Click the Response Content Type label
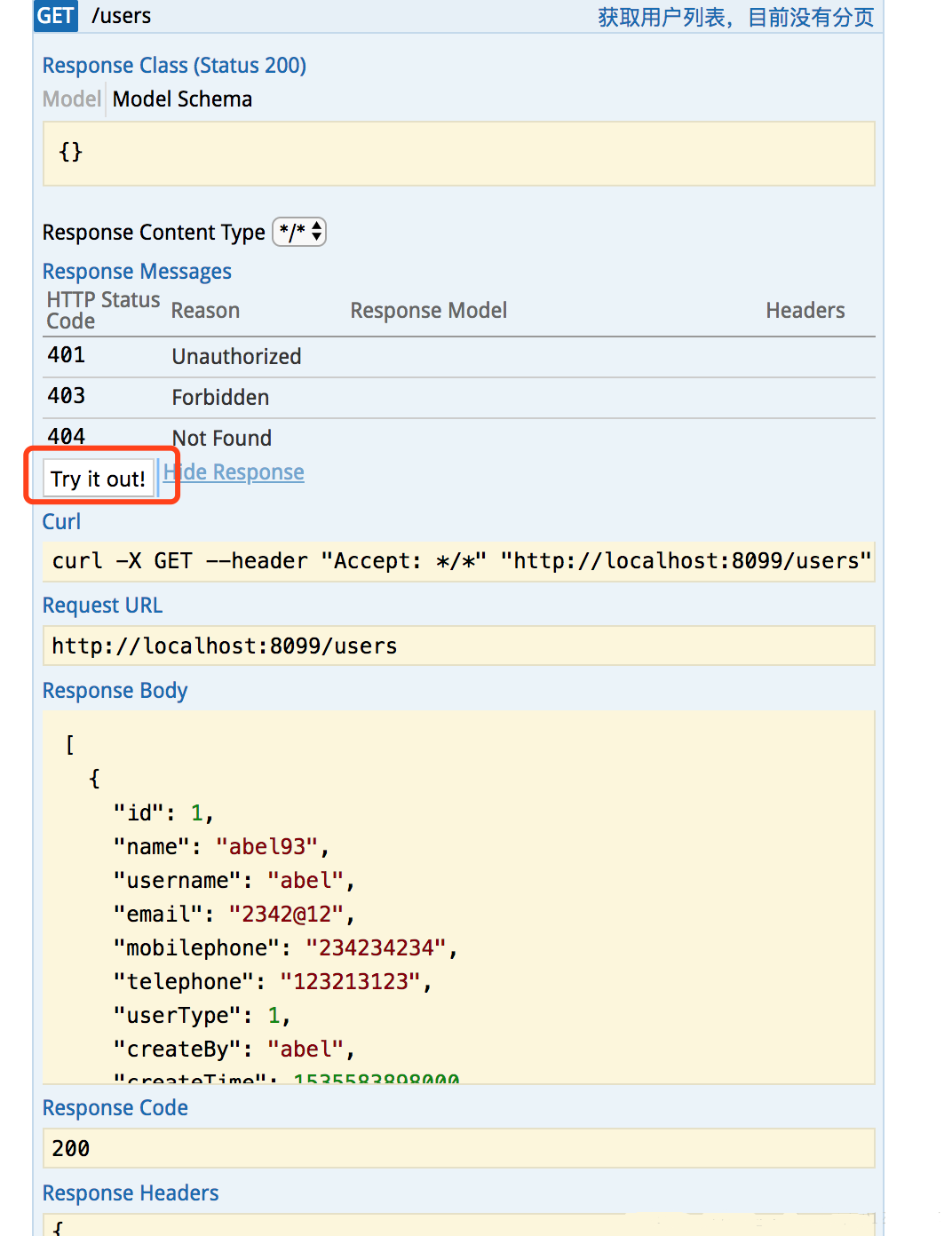 coord(154,233)
